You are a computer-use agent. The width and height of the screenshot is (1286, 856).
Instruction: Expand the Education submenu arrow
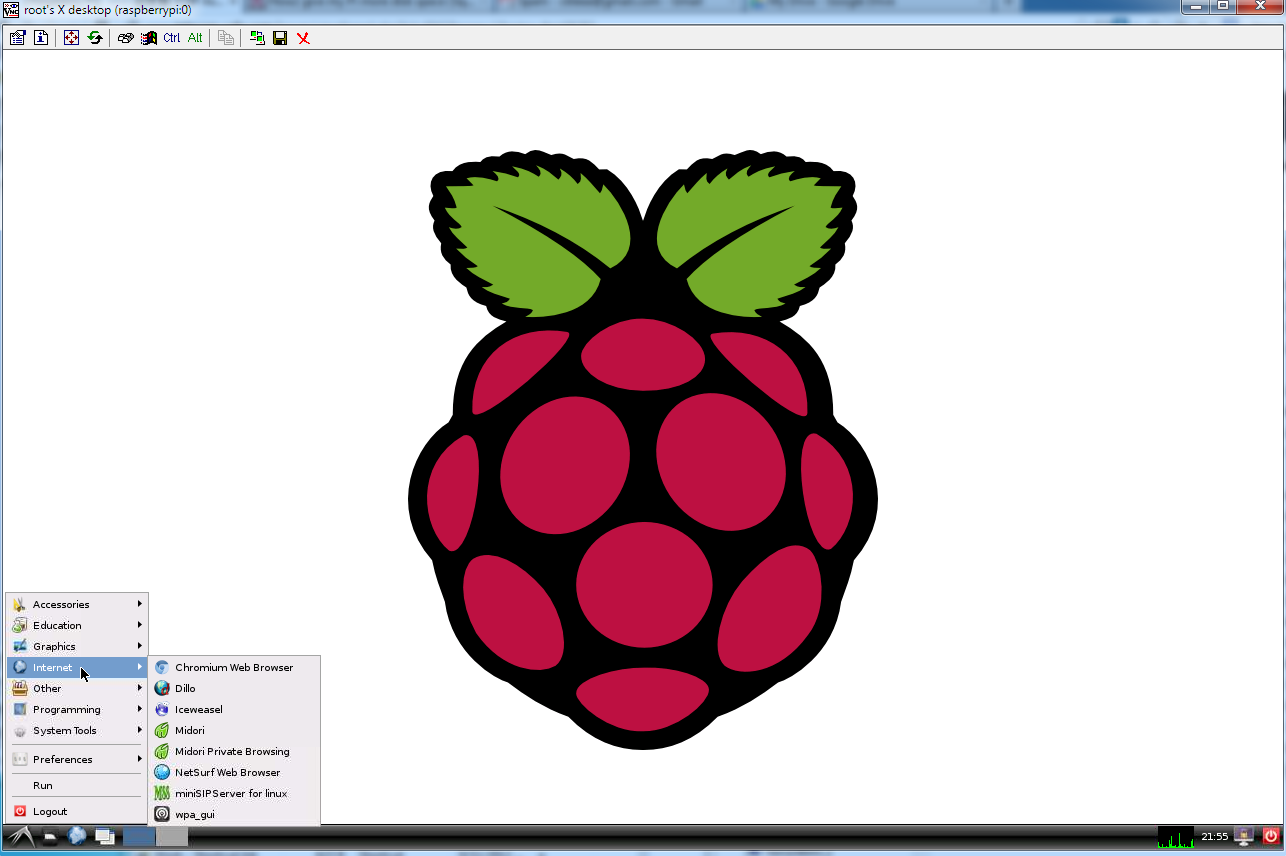pyautogui.click(x=140, y=625)
